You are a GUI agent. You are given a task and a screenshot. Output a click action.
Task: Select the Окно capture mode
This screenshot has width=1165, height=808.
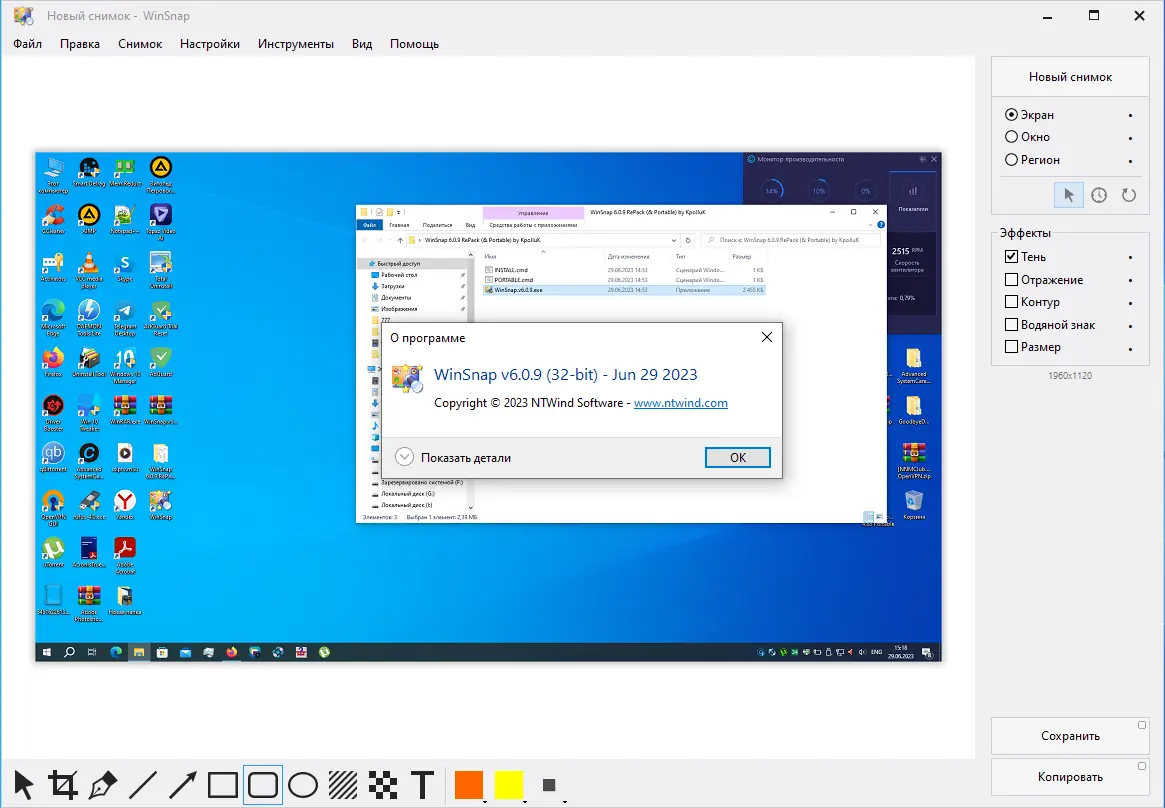click(1013, 137)
